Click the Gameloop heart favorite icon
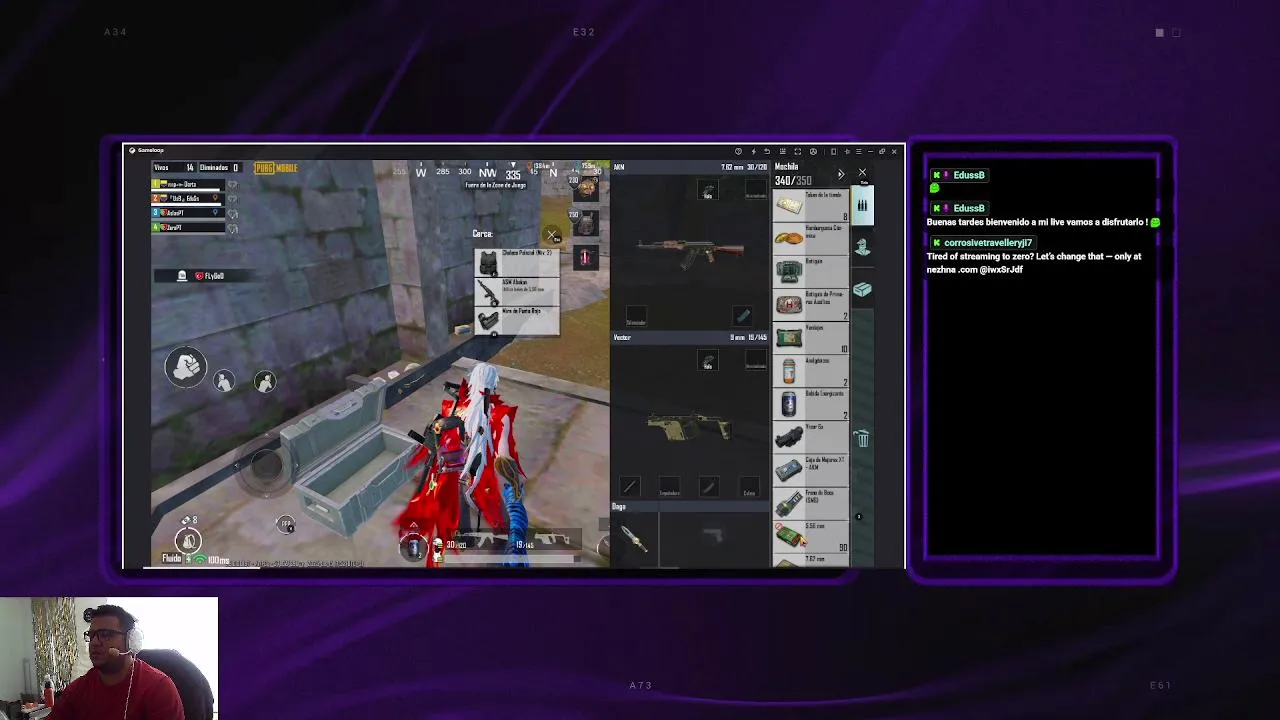Viewport: 1280px width, 720px height. (738, 152)
